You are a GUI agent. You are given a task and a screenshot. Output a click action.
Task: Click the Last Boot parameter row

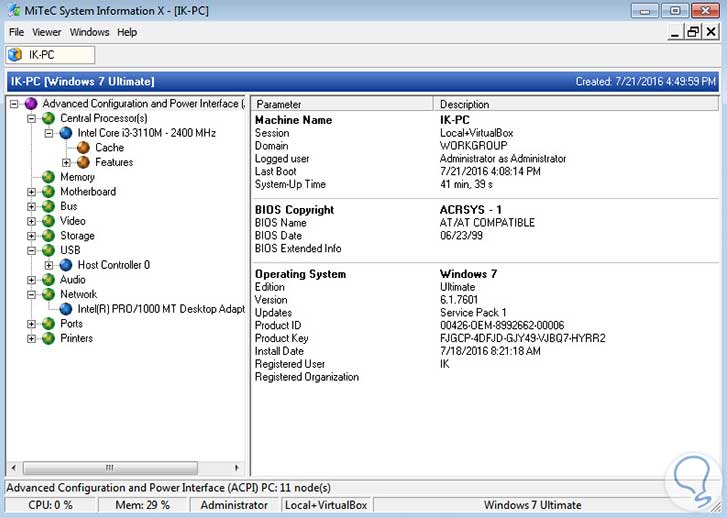click(485, 172)
